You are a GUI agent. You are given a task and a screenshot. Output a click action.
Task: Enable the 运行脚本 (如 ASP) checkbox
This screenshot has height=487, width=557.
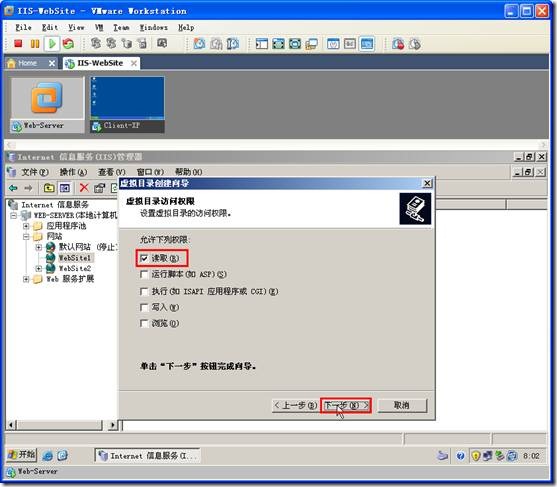(144, 275)
